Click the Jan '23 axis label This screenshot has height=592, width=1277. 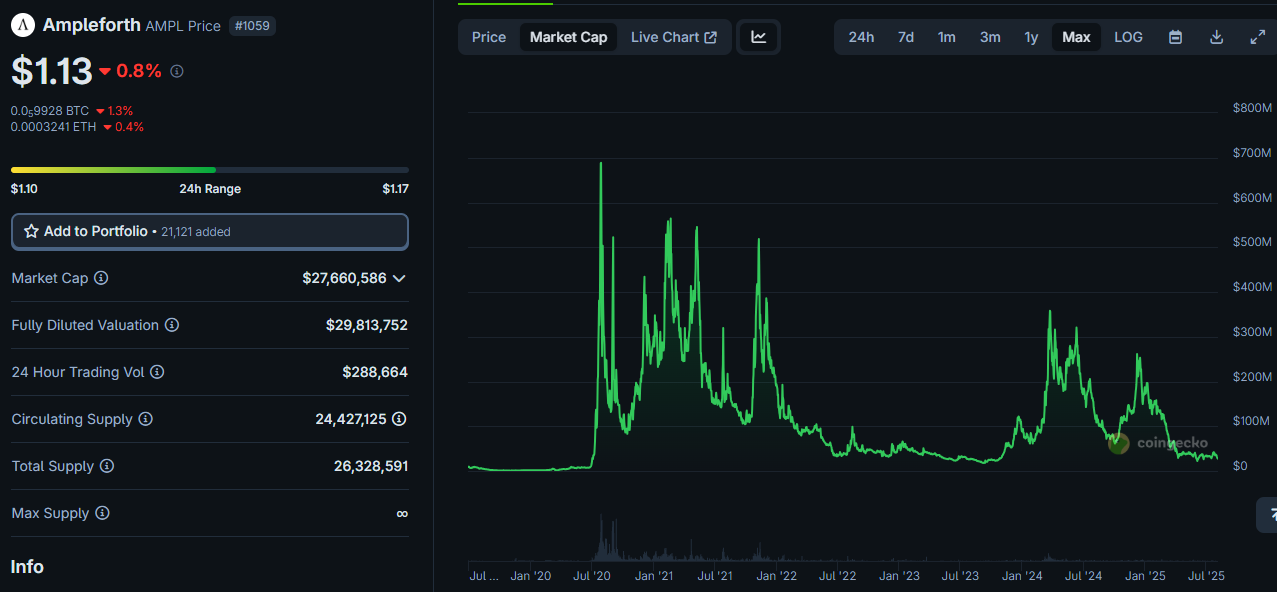[x=899, y=576]
